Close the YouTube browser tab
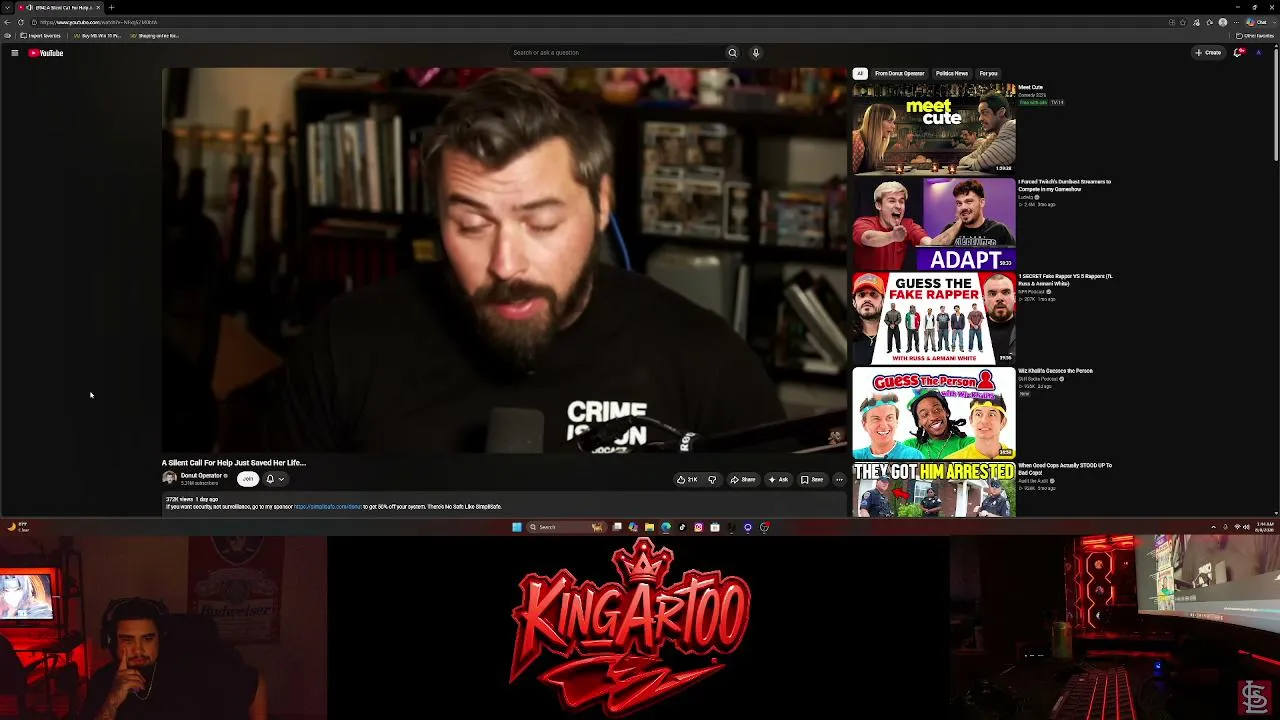The image size is (1280, 720). pos(98,7)
